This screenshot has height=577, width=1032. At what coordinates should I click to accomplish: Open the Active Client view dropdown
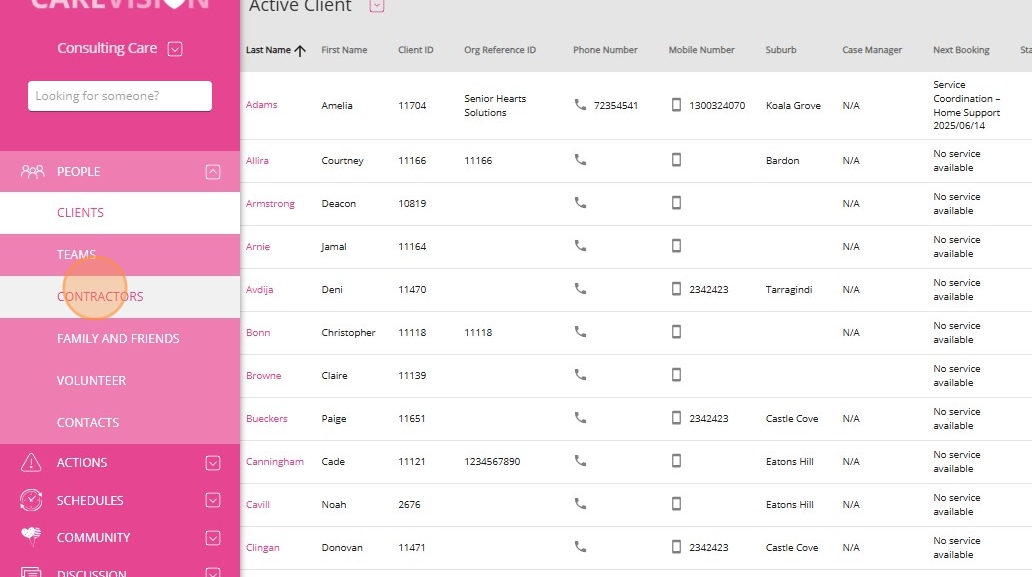point(376,6)
